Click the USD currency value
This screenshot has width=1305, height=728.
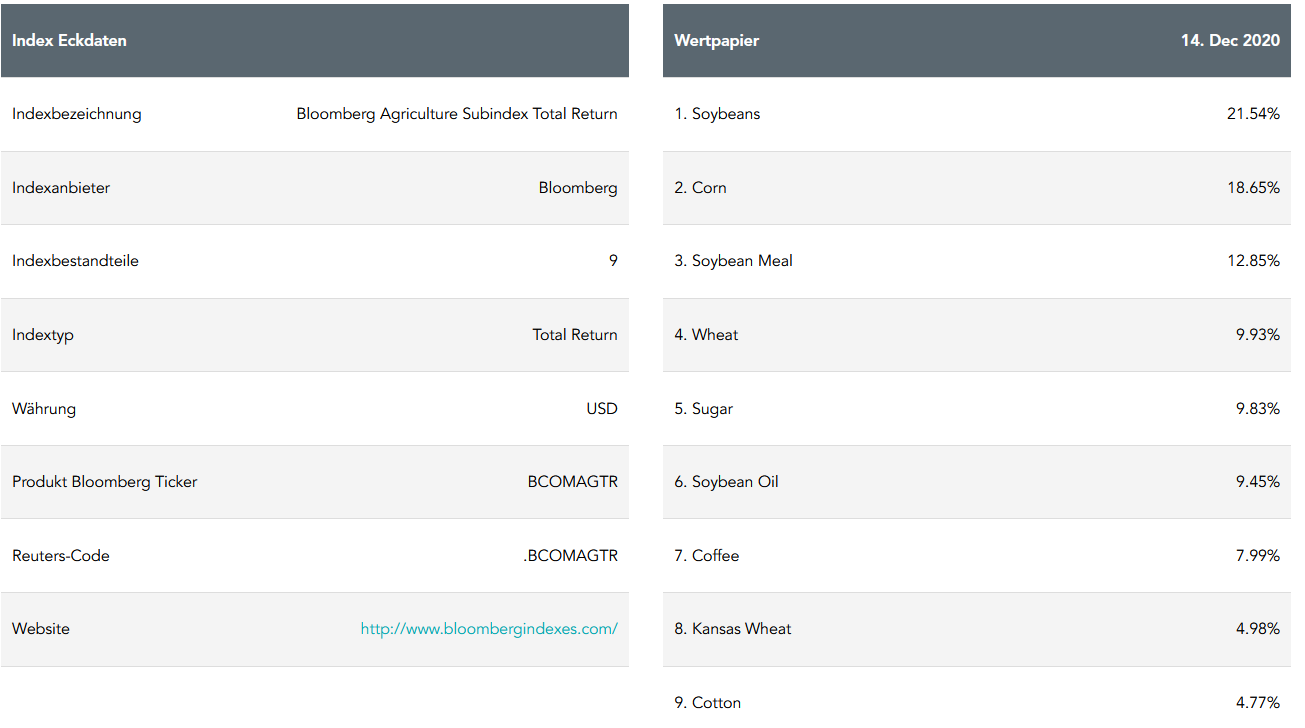pos(602,409)
